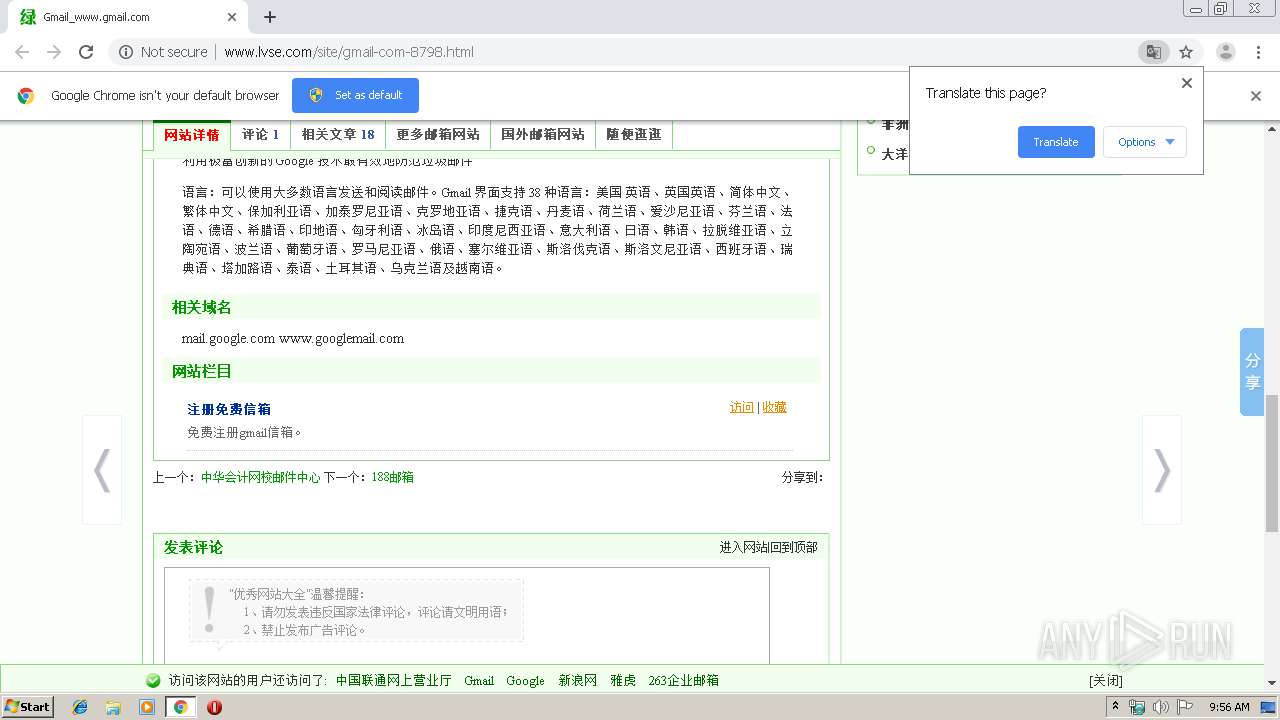The width and height of the screenshot is (1280, 720).
Task: Click the 访问 link
Action: (742, 407)
